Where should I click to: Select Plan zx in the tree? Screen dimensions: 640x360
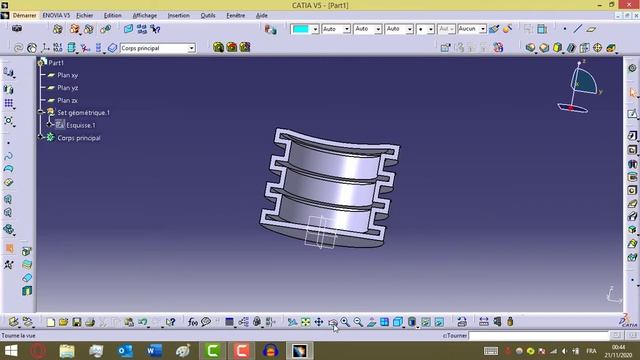67,100
